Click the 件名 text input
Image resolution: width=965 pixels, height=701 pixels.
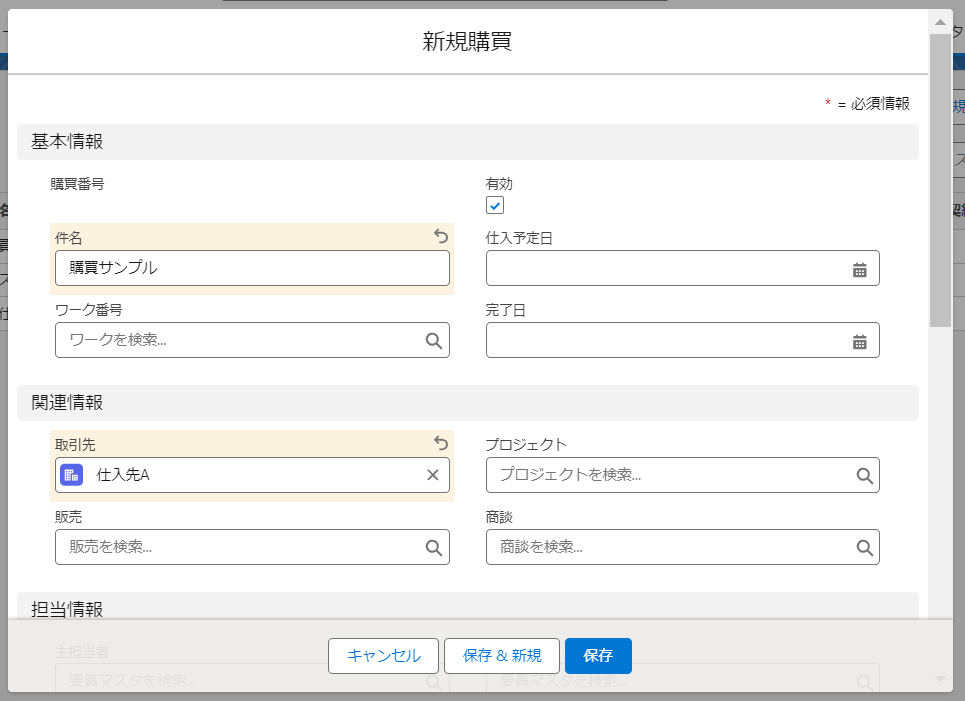[x=252, y=268]
